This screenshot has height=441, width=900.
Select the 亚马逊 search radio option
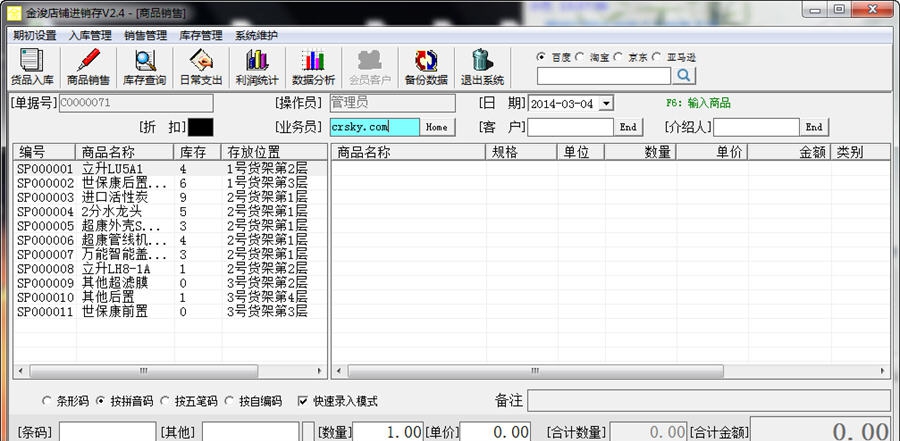(657, 57)
